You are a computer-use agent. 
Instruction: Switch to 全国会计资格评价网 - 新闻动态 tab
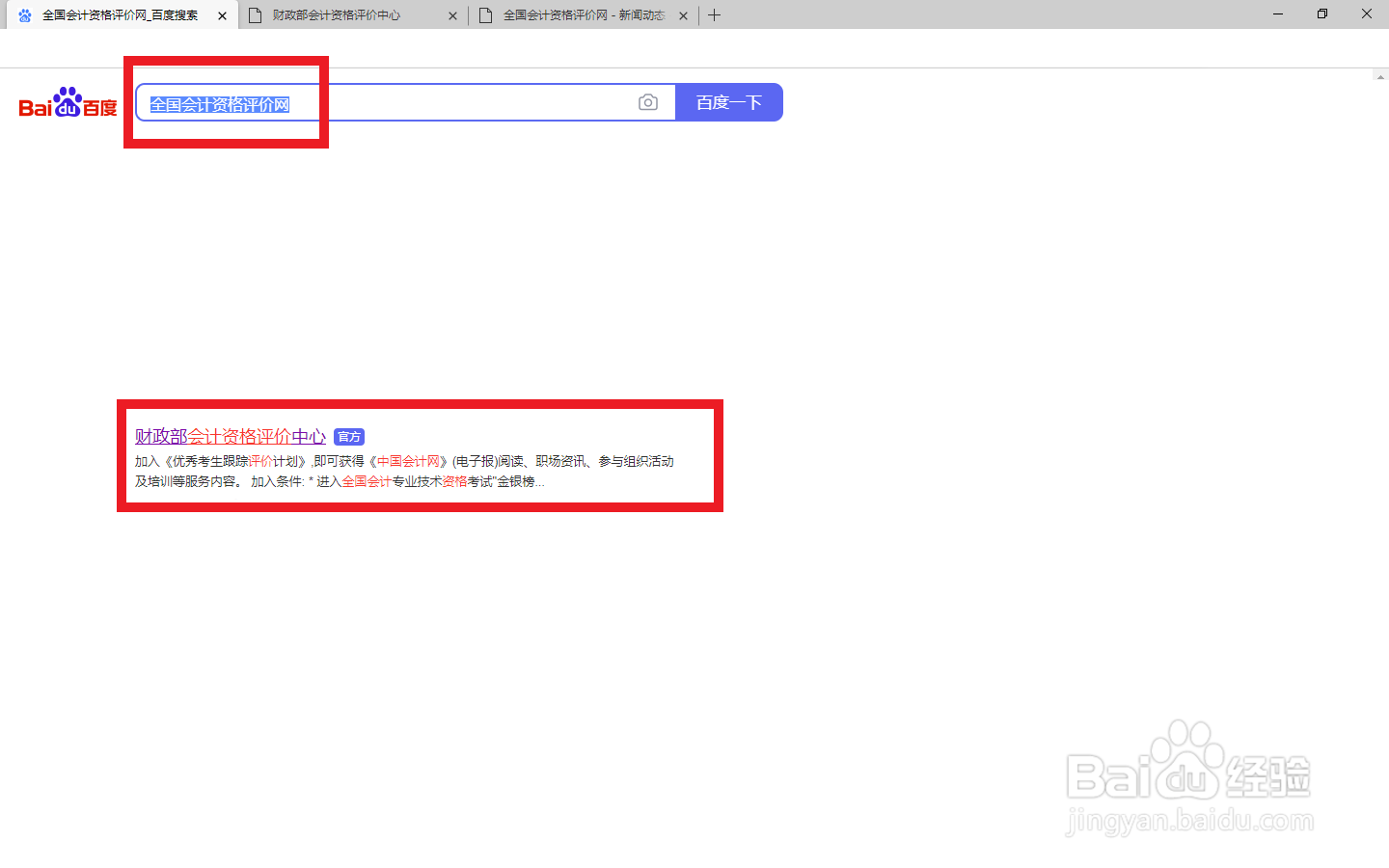584,15
